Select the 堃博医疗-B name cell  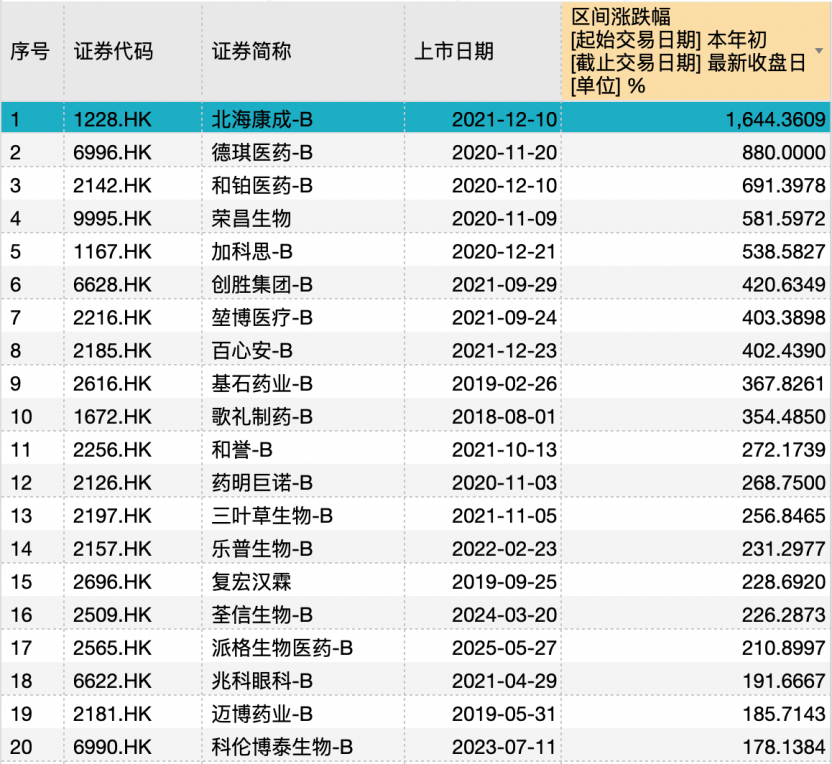[263, 317]
